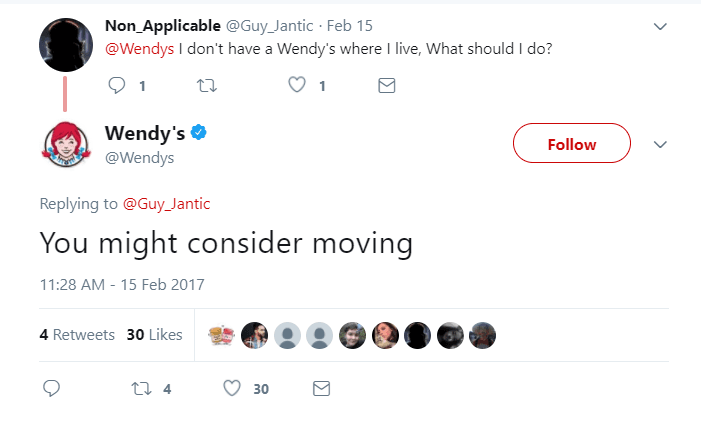Retweet Wendy's reply tweet
This screenshot has height=425, width=701.
[141, 388]
